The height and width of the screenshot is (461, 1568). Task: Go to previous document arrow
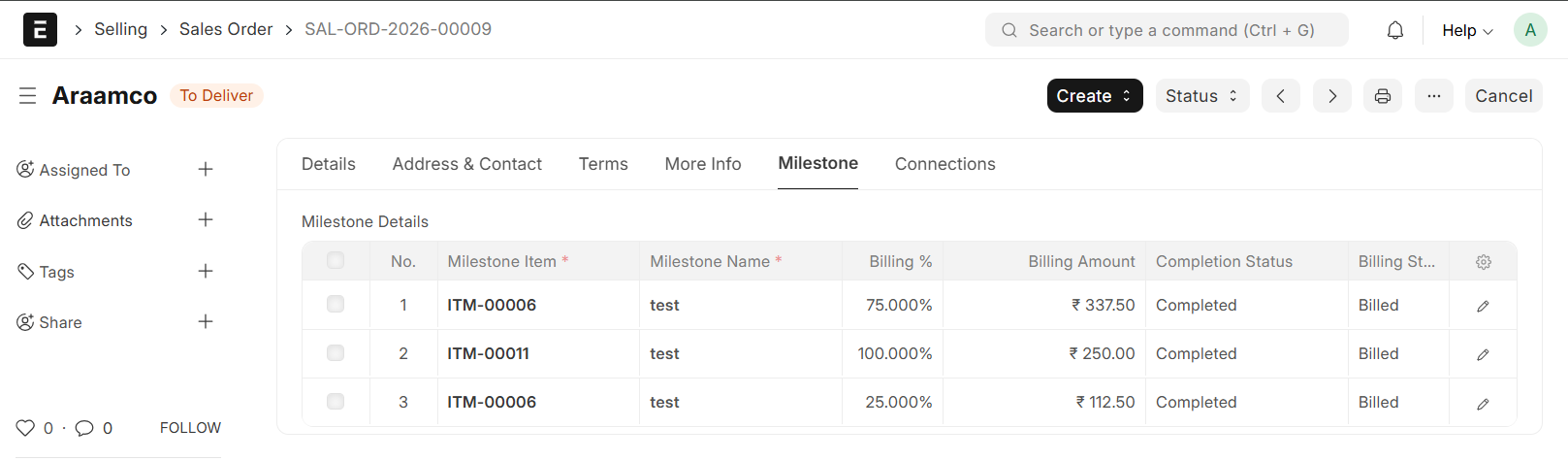click(1280, 96)
